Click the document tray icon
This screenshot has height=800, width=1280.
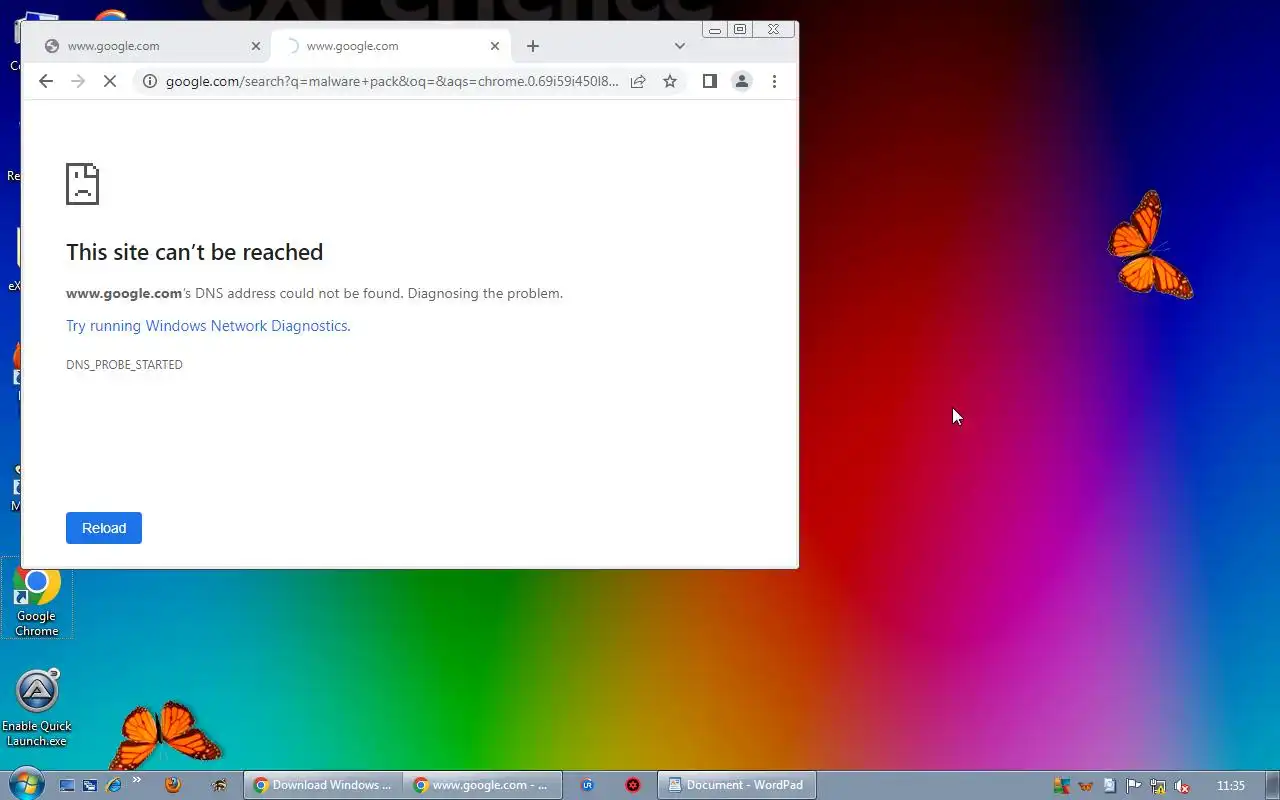[x=1109, y=786]
